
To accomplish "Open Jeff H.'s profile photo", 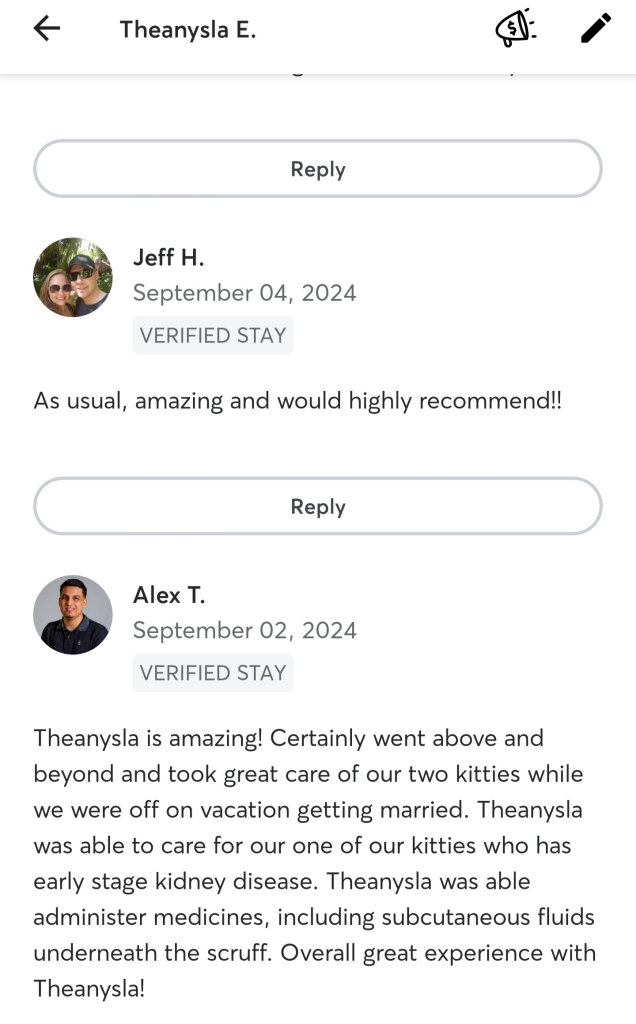I will [x=73, y=277].
